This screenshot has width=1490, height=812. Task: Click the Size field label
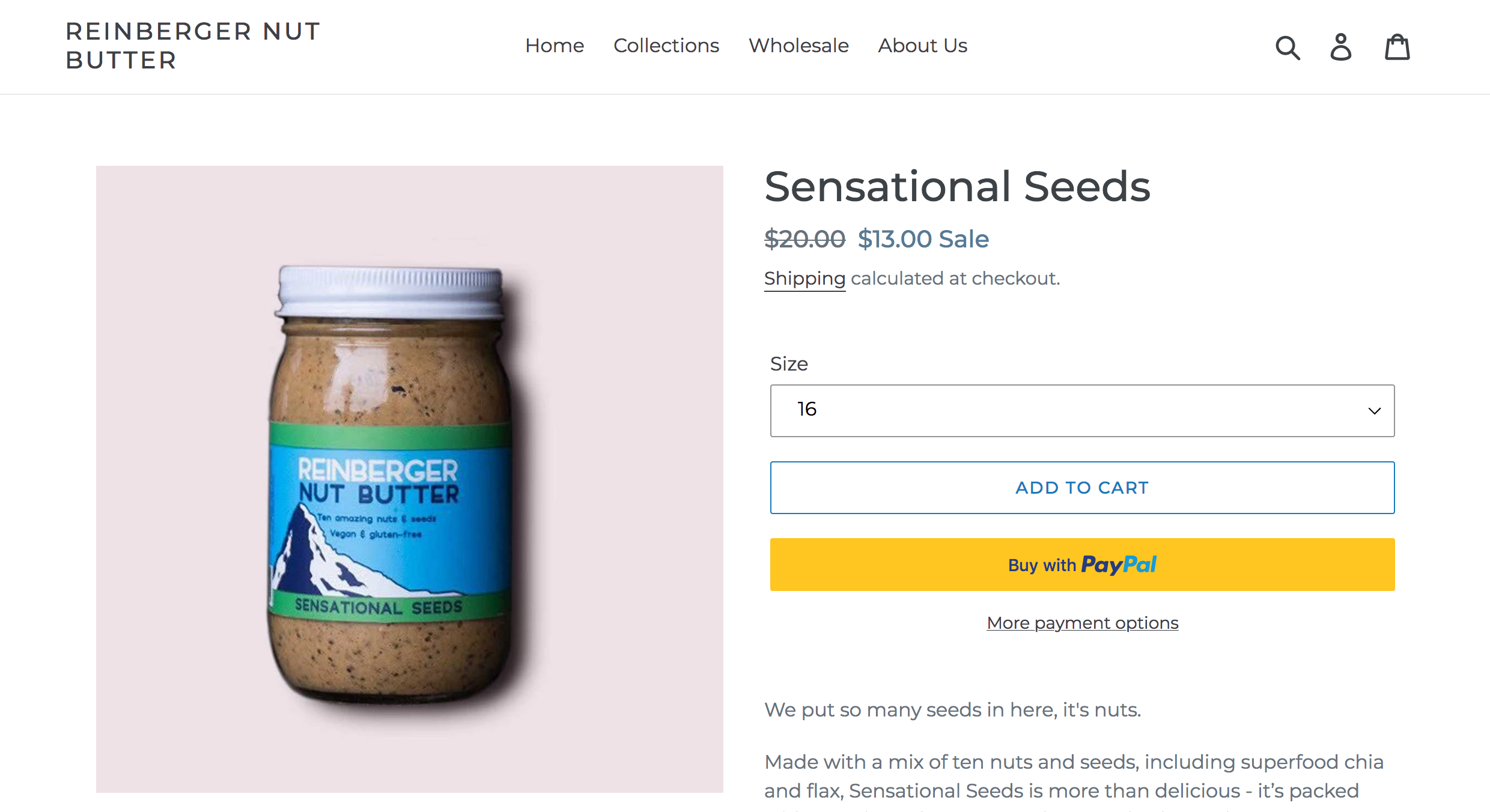(x=789, y=364)
